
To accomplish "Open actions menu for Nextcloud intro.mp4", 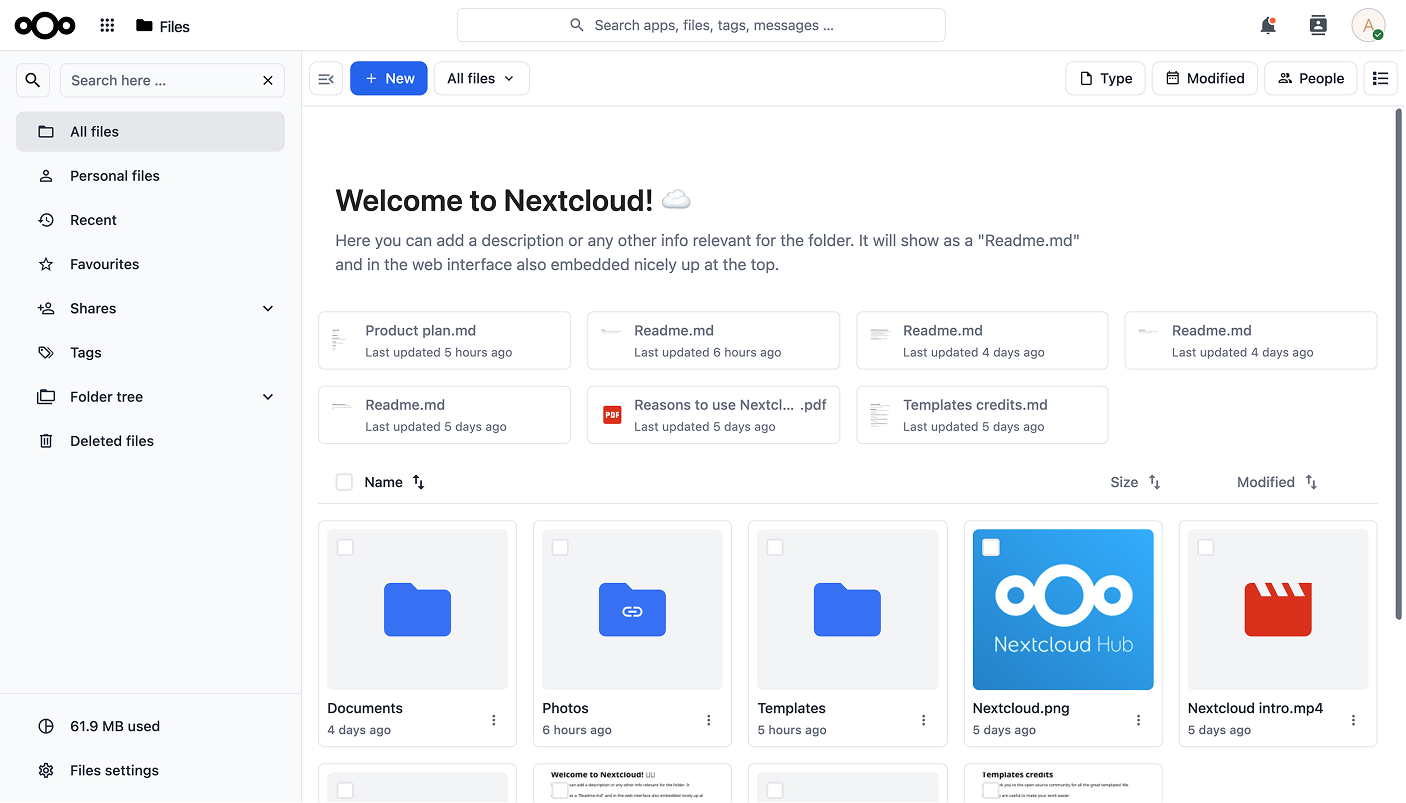I will coord(1354,720).
